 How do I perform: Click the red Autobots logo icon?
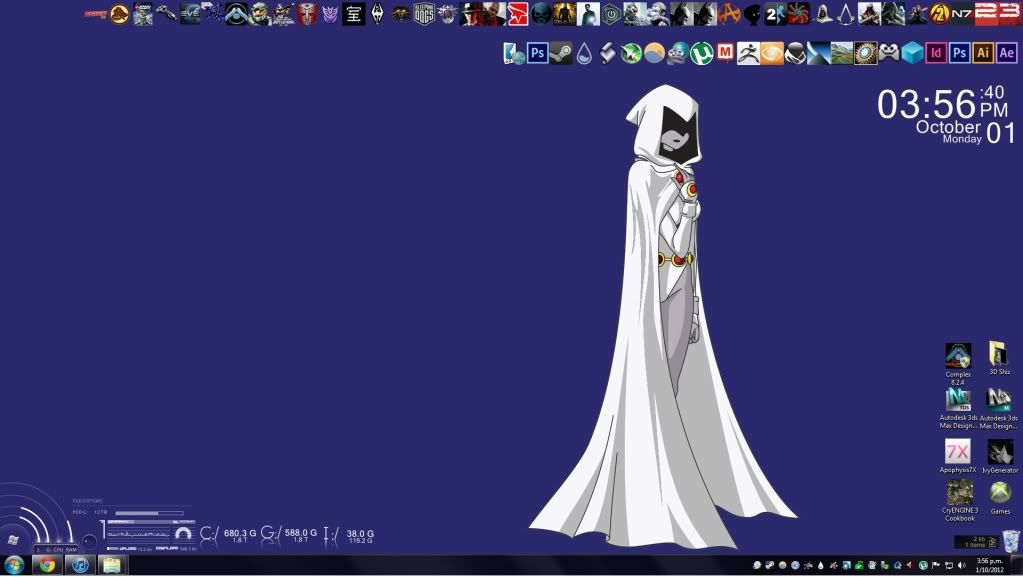coord(307,14)
